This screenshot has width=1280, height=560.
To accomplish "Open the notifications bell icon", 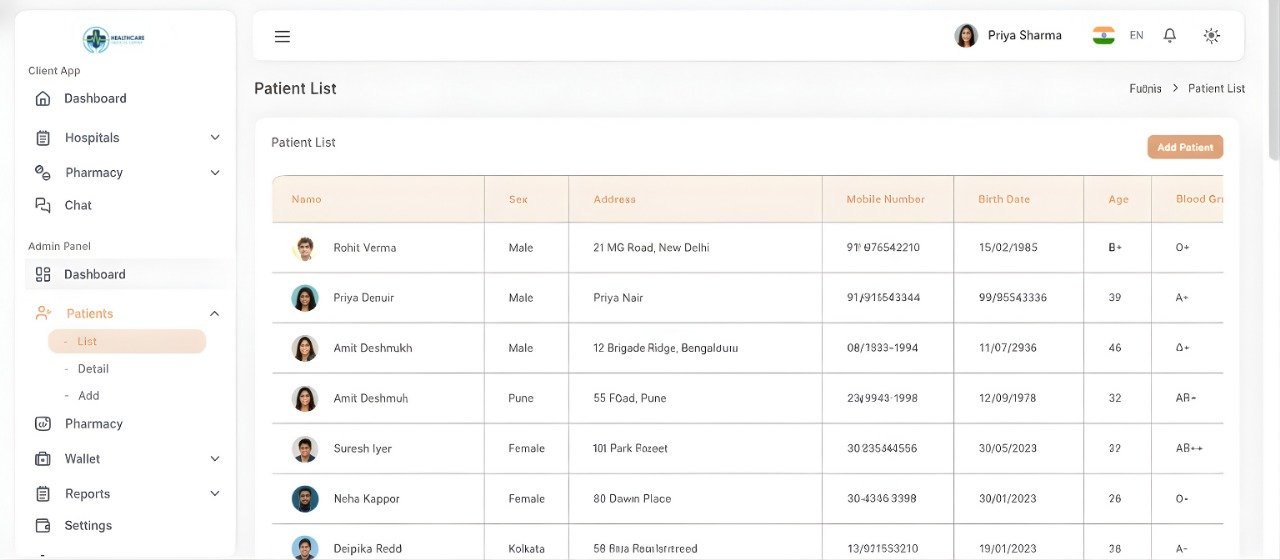I will 1169,35.
